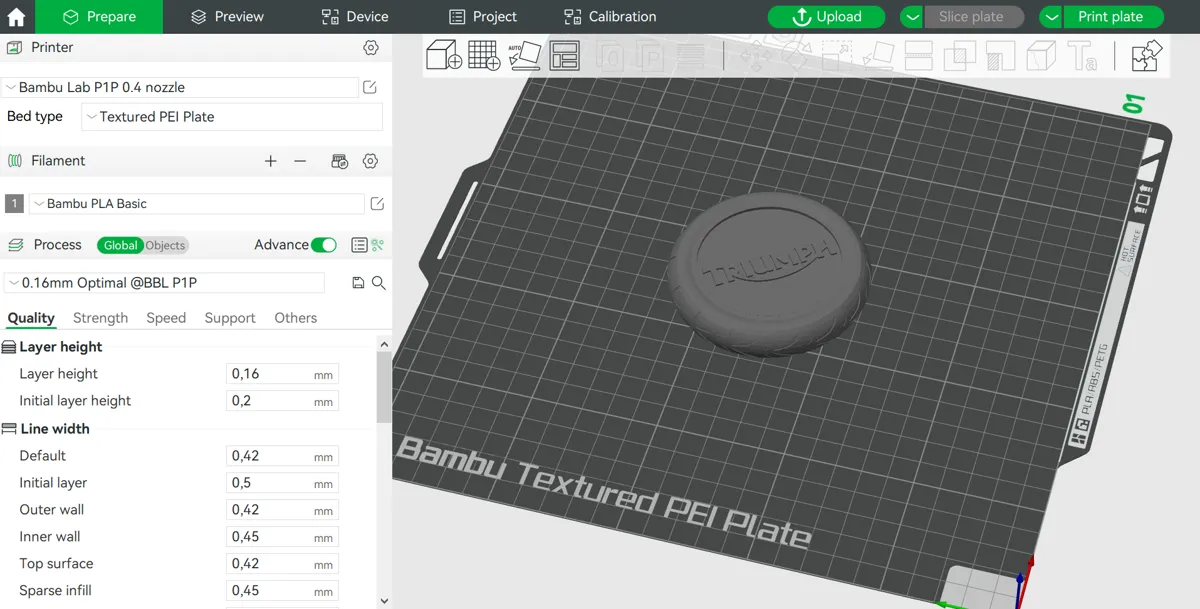Open the Bambu PLA Basic filament dropdown
Image resolution: width=1200 pixels, height=609 pixels.
click(197, 204)
